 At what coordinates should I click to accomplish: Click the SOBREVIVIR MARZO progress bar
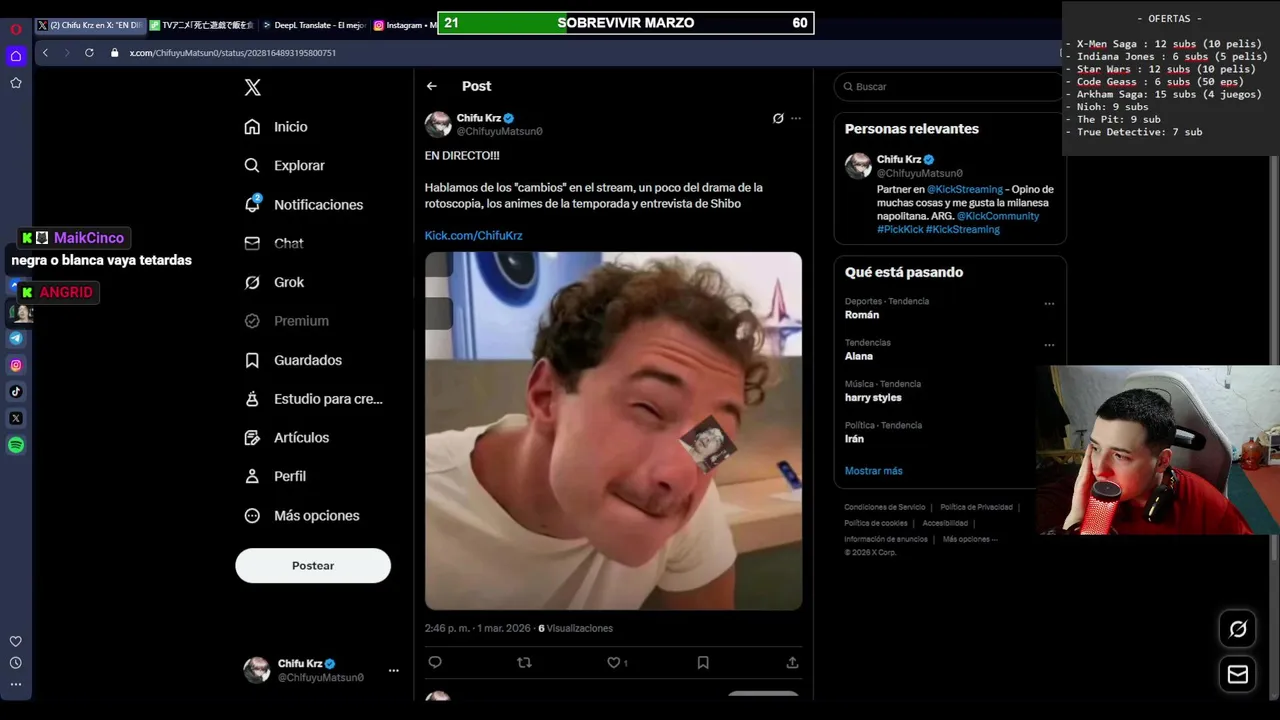tap(626, 23)
